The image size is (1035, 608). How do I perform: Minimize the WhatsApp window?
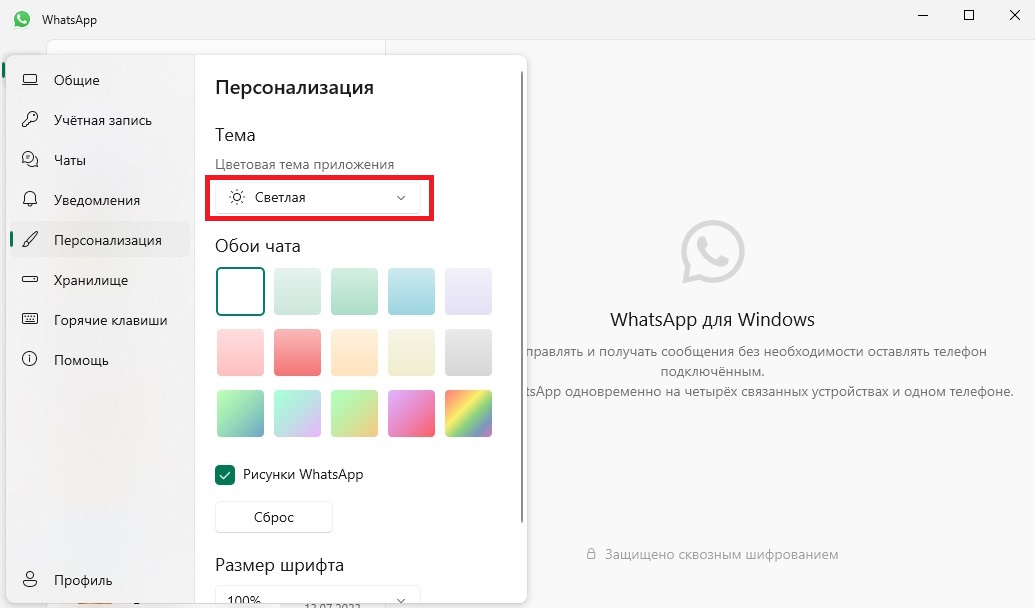coord(923,15)
